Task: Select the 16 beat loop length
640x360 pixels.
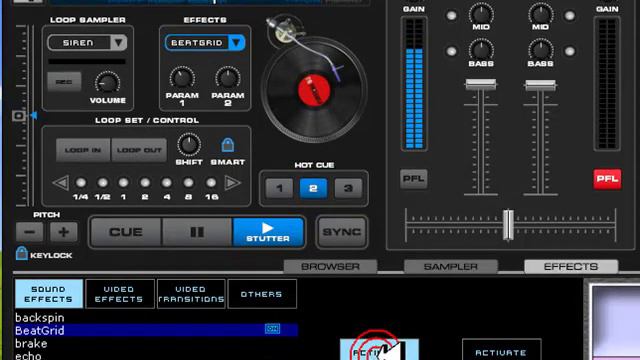Action: [x=211, y=182]
